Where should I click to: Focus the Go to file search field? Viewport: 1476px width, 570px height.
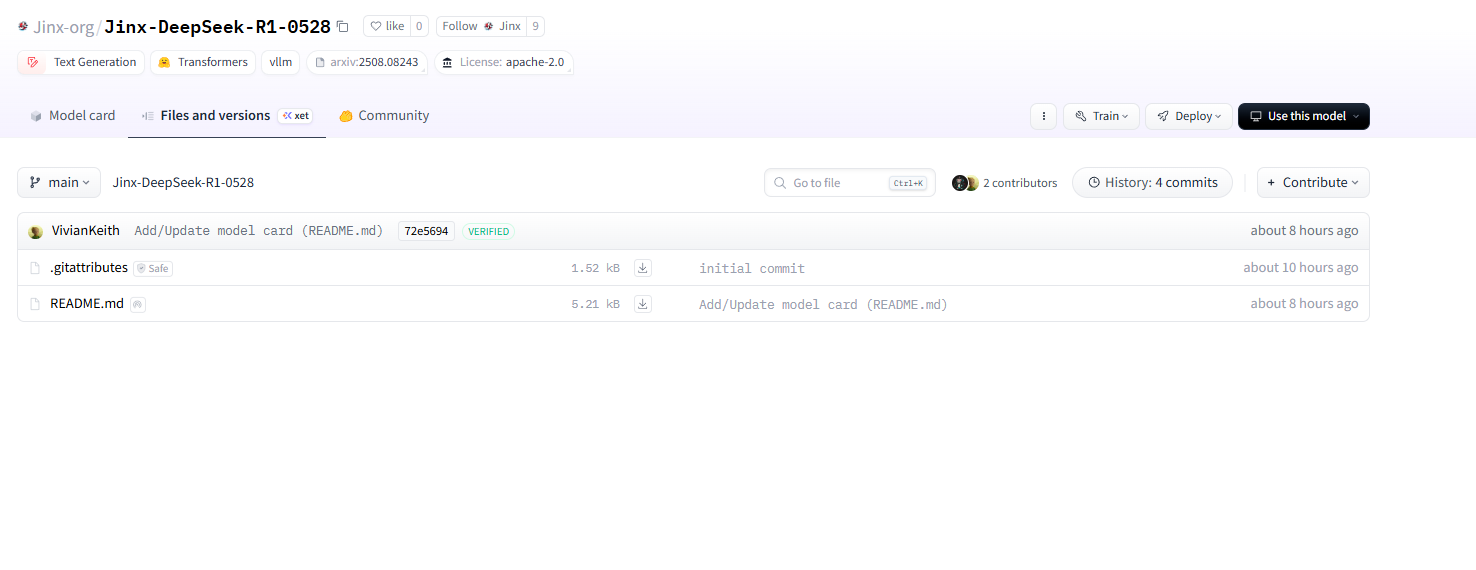pyautogui.click(x=850, y=183)
